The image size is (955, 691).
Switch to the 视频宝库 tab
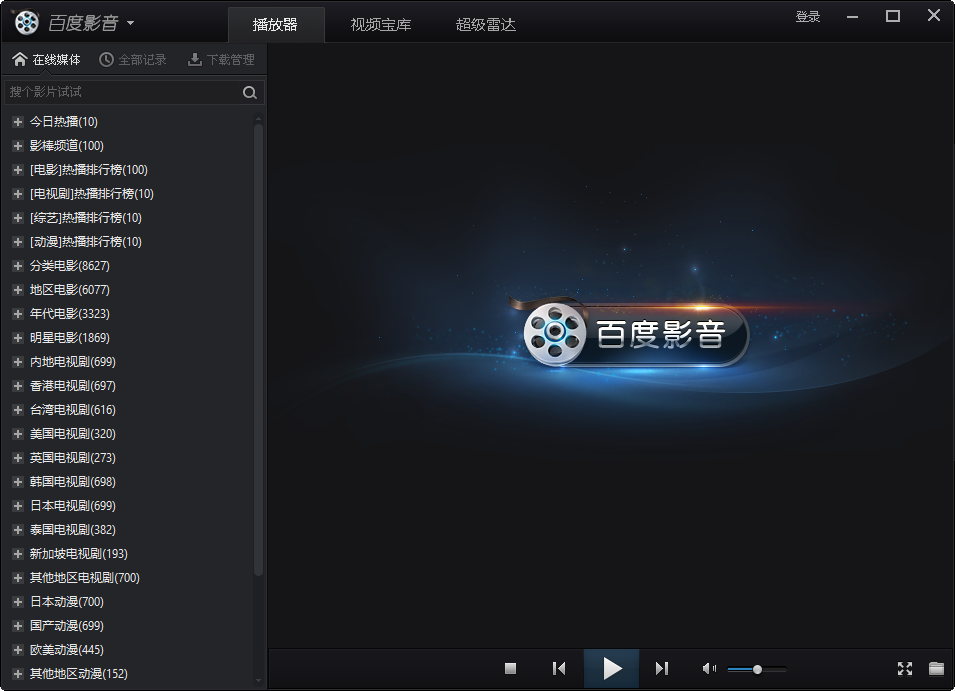[x=381, y=24]
